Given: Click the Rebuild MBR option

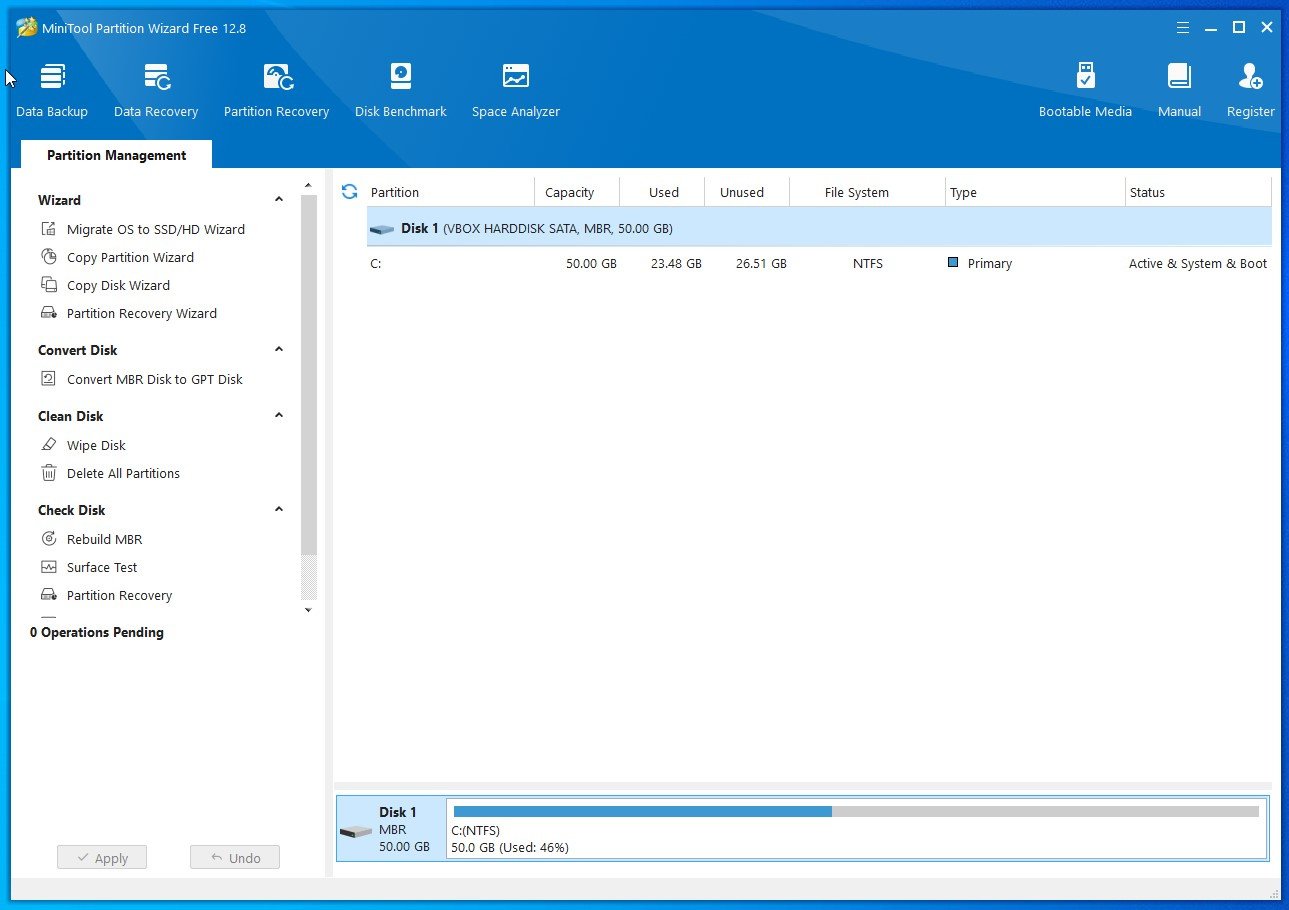Looking at the screenshot, I should (104, 539).
